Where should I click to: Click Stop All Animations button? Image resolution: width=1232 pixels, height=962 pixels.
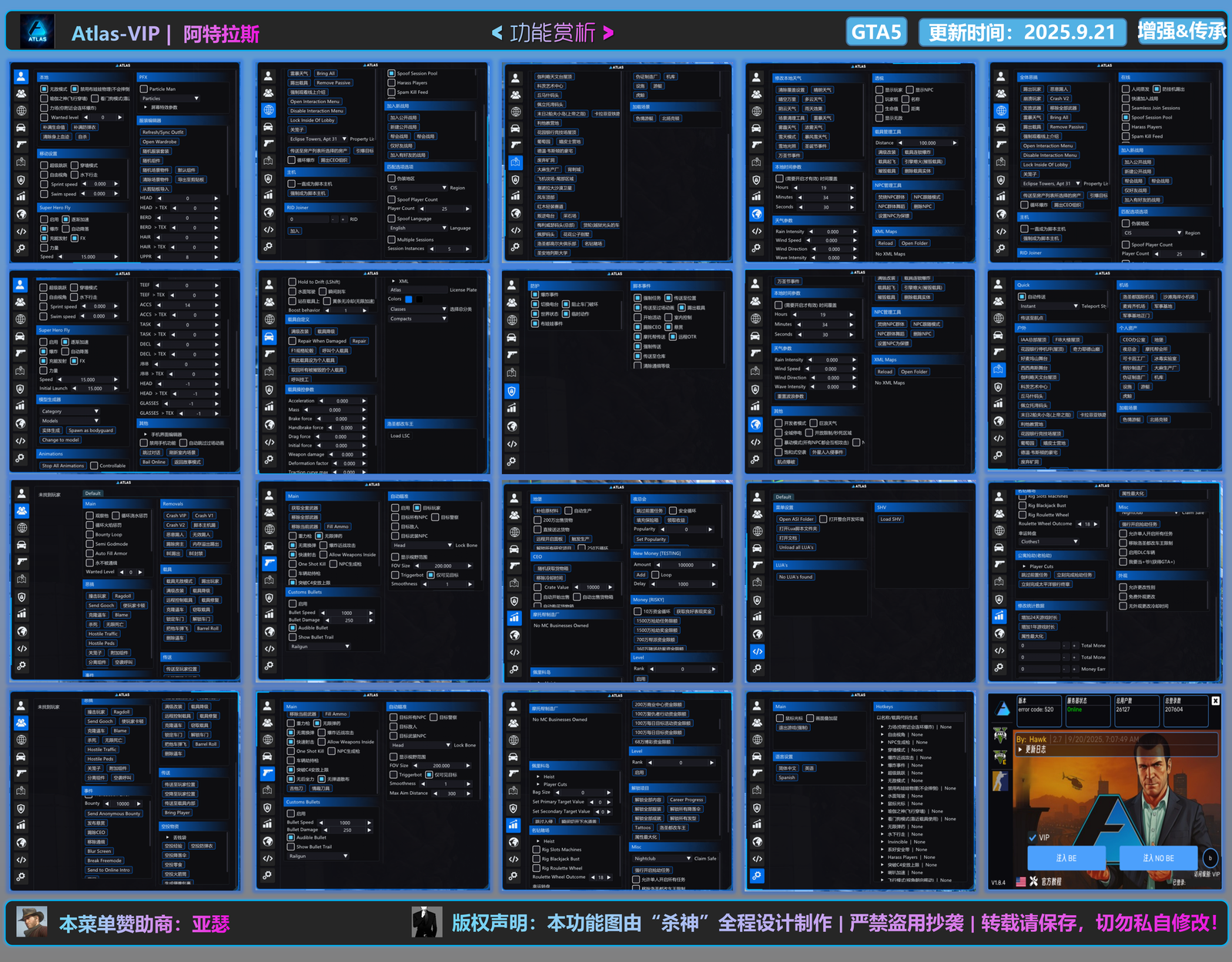pos(63,466)
